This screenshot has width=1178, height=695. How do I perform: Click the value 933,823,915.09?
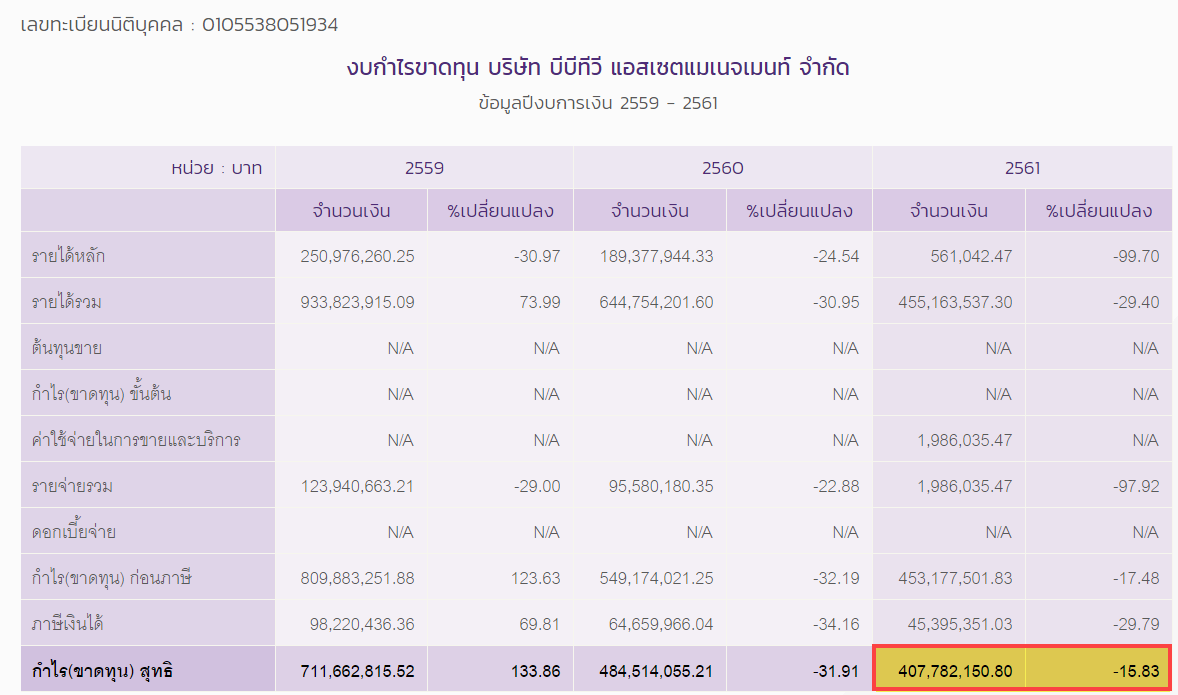pos(358,302)
